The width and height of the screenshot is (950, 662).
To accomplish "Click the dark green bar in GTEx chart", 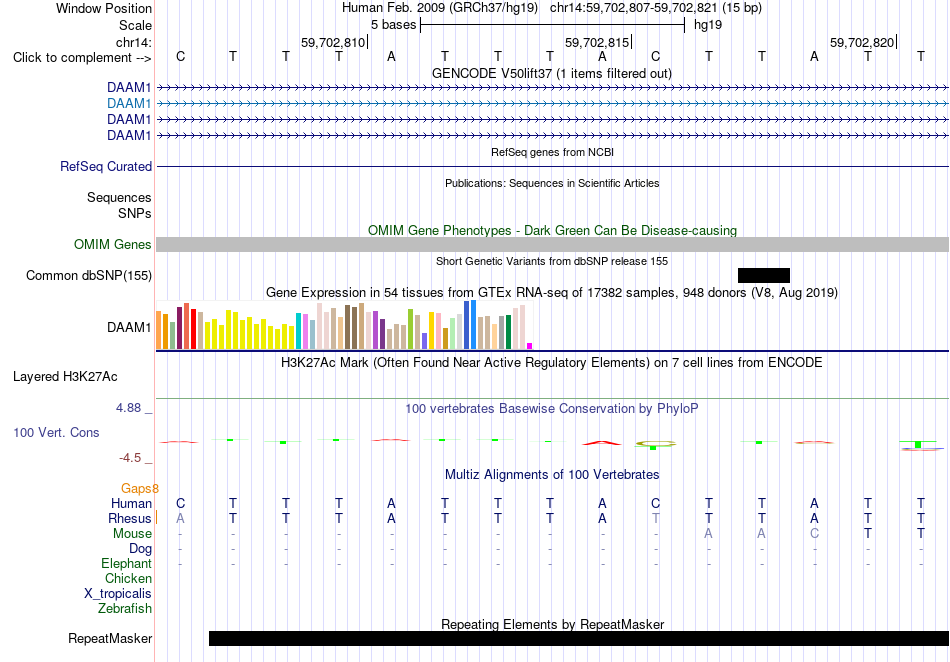I will click(x=508, y=332).
